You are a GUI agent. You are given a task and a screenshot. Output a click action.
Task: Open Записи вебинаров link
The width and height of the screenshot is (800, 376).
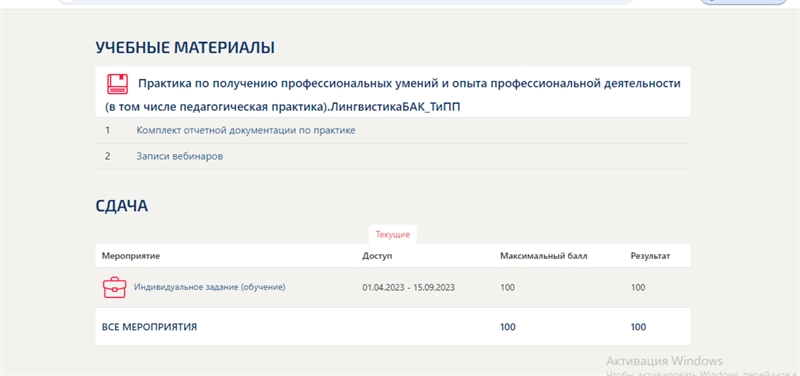[179, 156]
